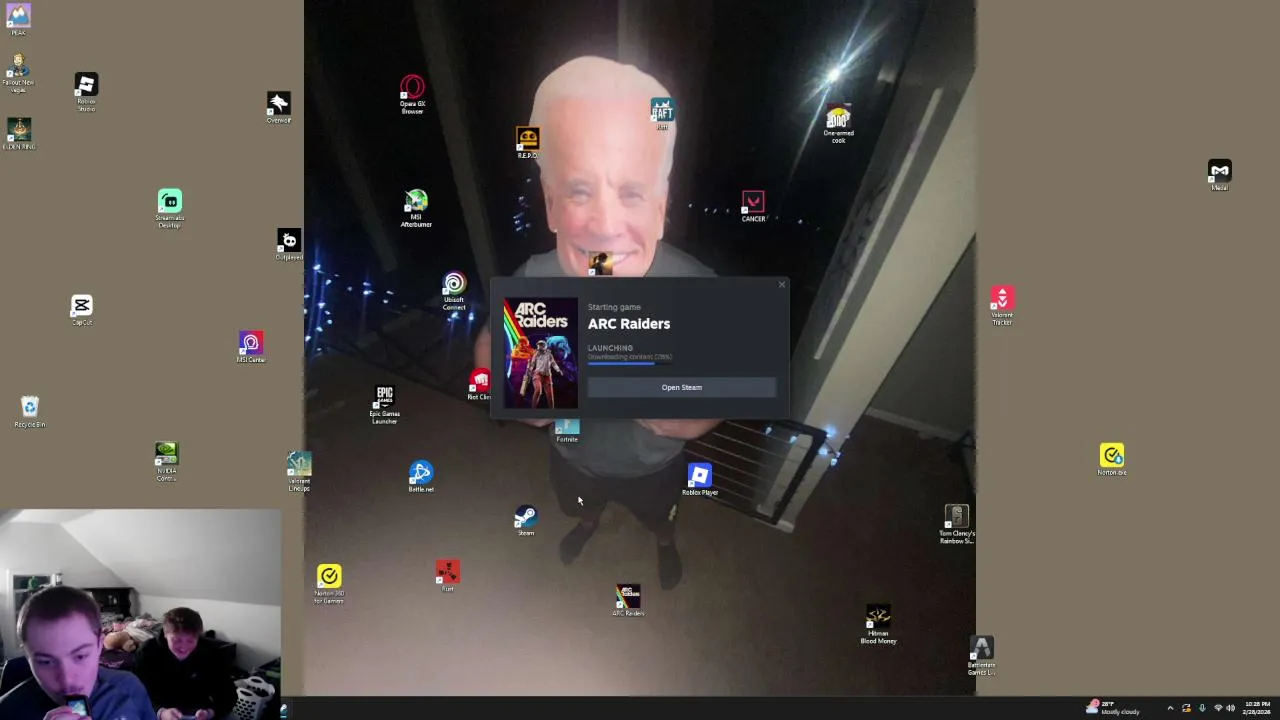Expand the system tray hidden icons
This screenshot has width=1280, height=720.
pos(1170,708)
